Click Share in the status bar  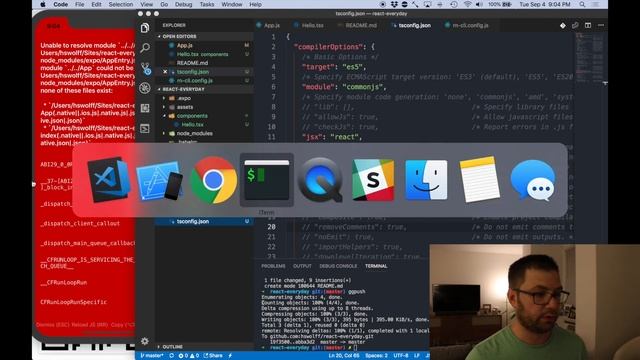(213, 356)
